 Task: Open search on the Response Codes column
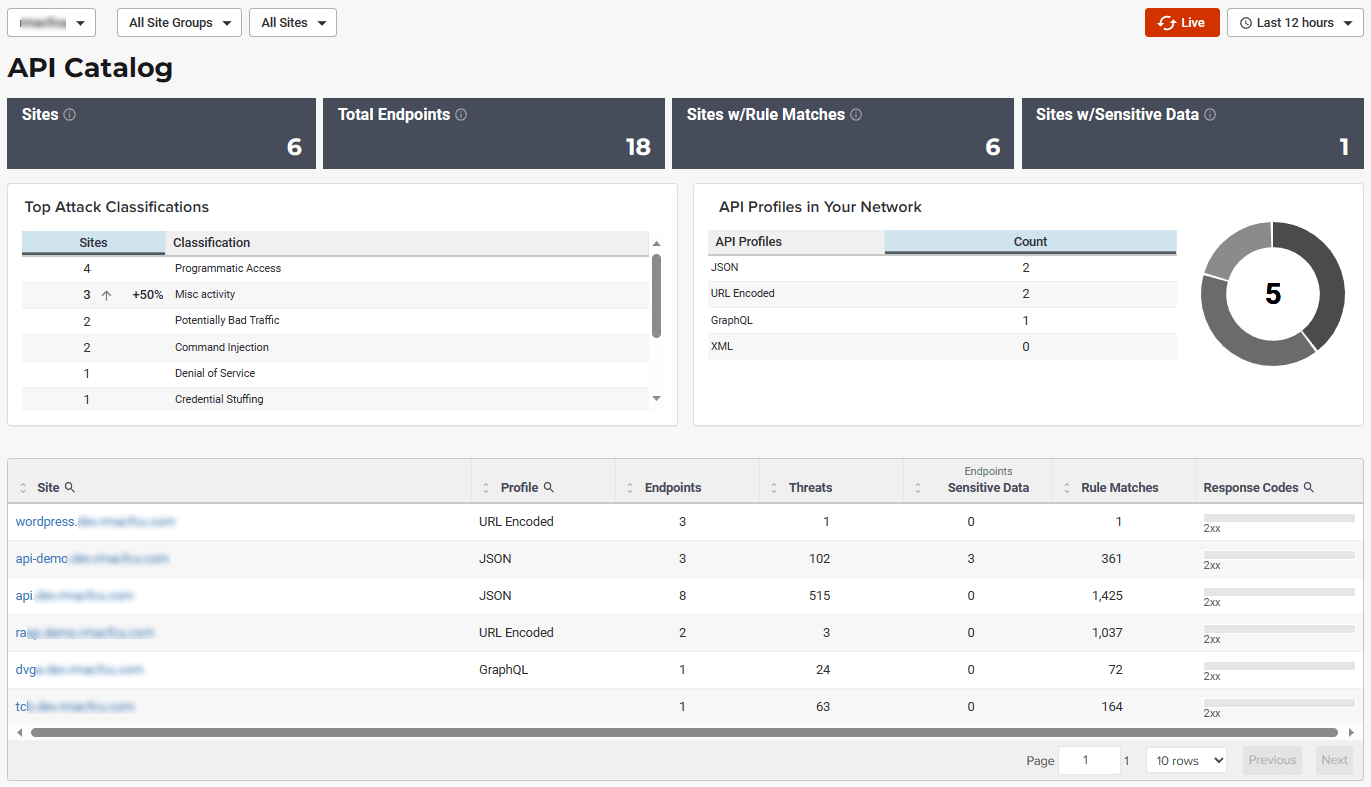point(1308,487)
